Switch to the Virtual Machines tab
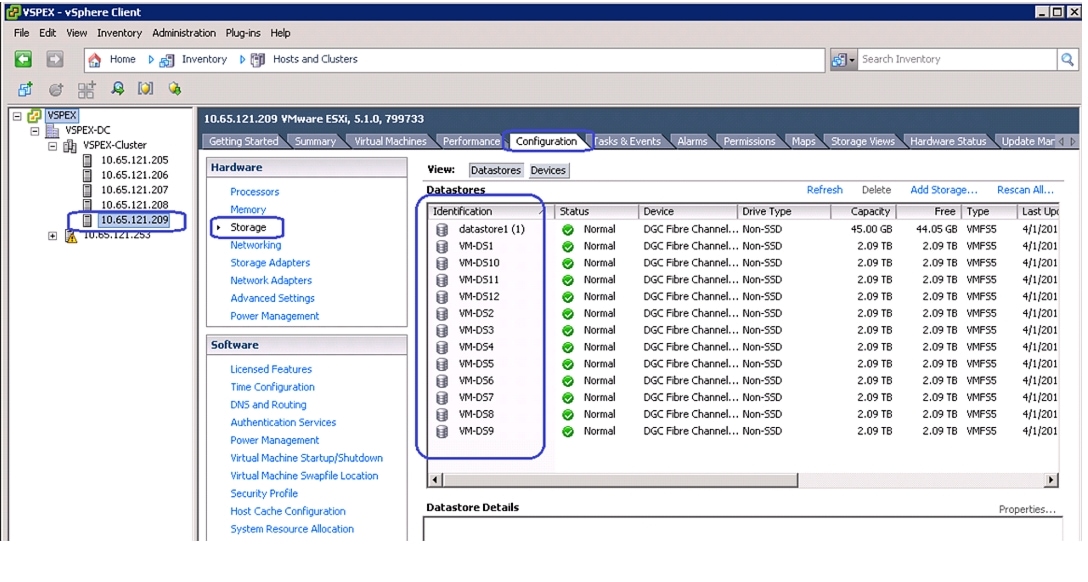The height and width of the screenshot is (582, 1088). click(x=390, y=141)
